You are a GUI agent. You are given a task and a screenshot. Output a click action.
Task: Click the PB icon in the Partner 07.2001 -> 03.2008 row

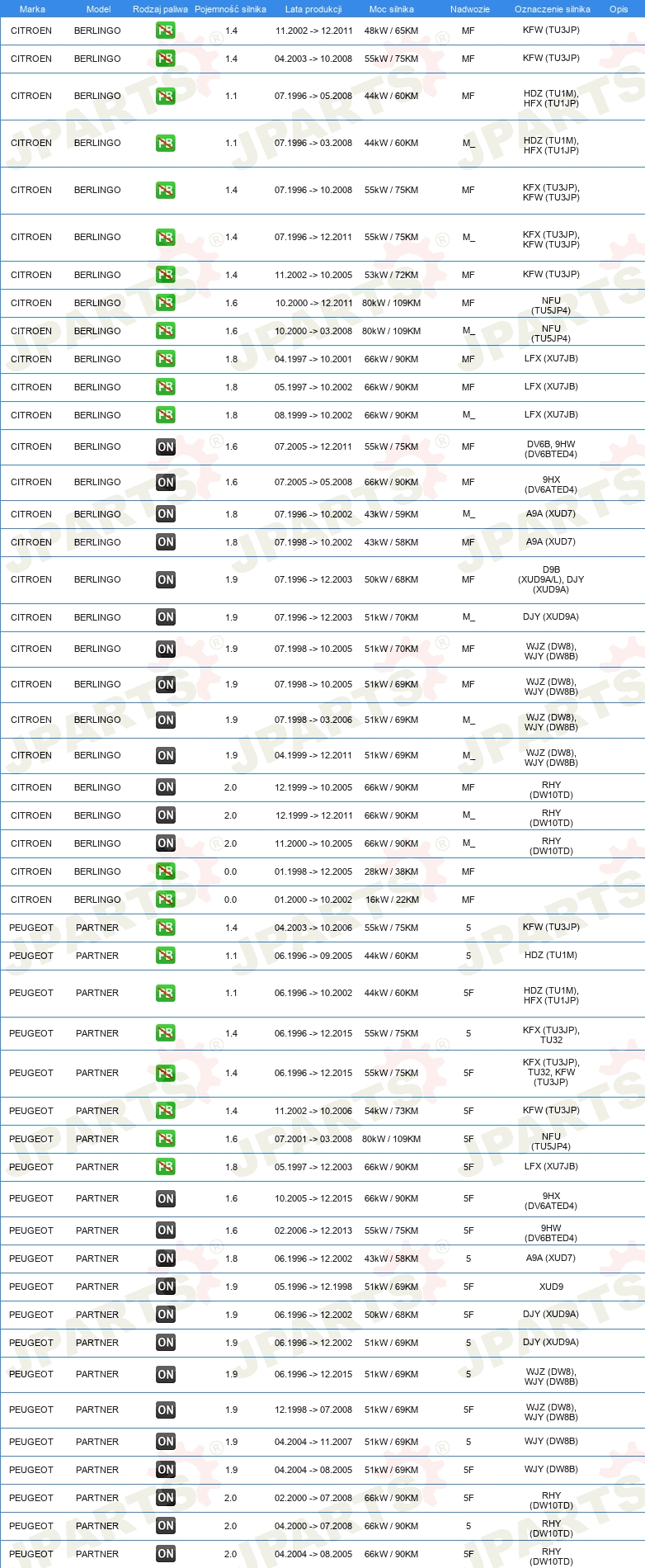[x=166, y=1139]
